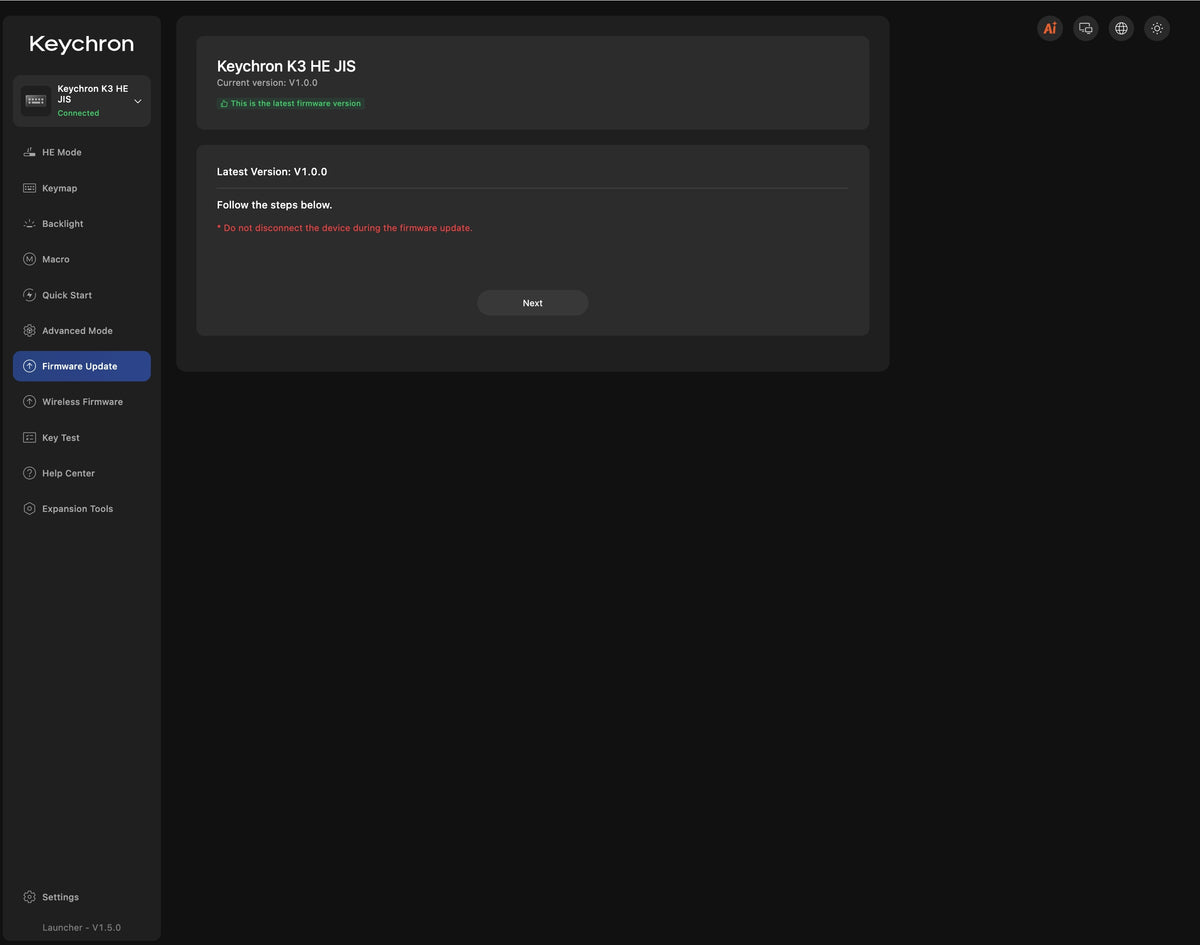Click the Follow the steps below text
The height and width of the screenshot is (945, 1200).
point(274,205)
